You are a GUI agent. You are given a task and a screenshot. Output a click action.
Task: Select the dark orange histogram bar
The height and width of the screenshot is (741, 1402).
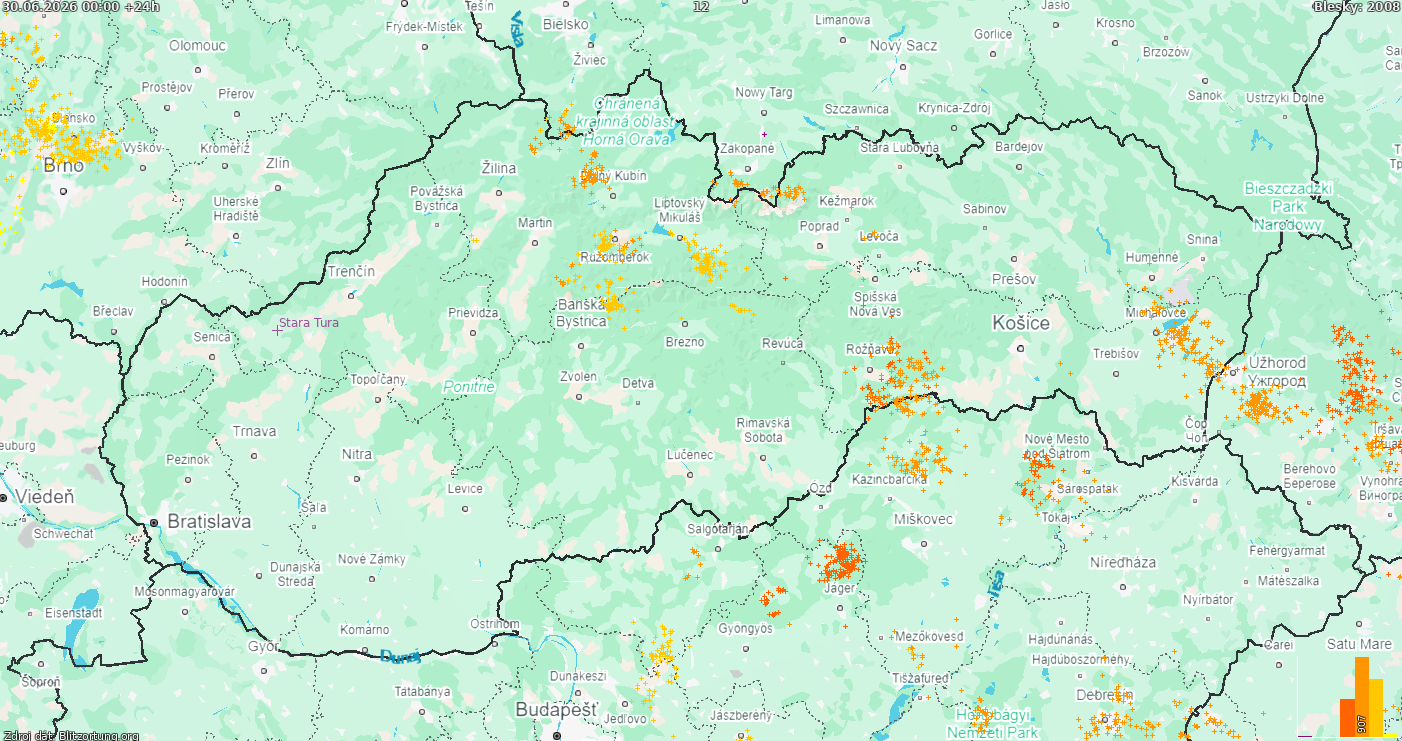click(1347, 717)
